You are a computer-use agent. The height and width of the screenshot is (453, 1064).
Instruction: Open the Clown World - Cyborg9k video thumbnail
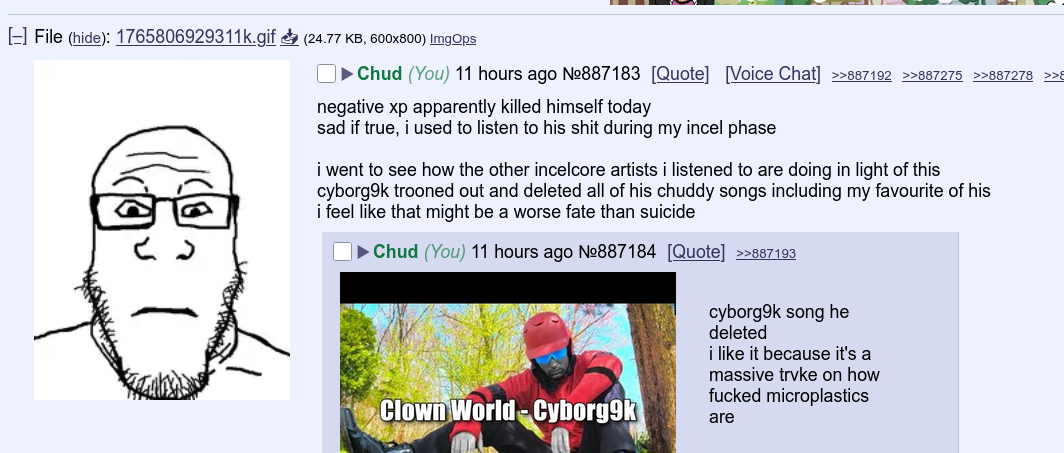tap(508, 362)
